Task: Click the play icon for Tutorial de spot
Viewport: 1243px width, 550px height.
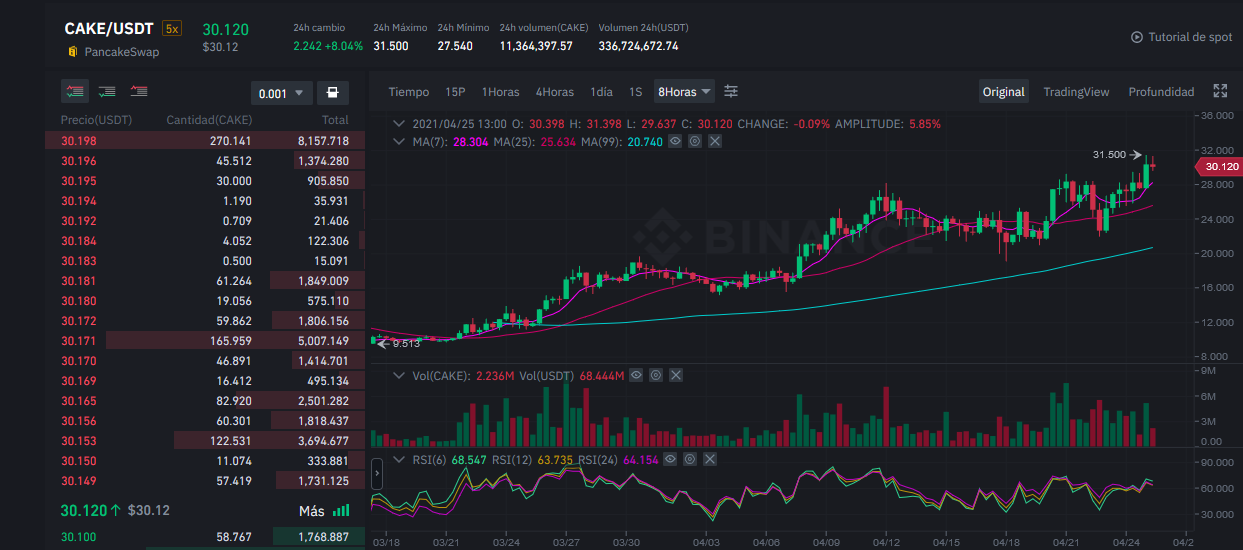Action: [1137, 37]
